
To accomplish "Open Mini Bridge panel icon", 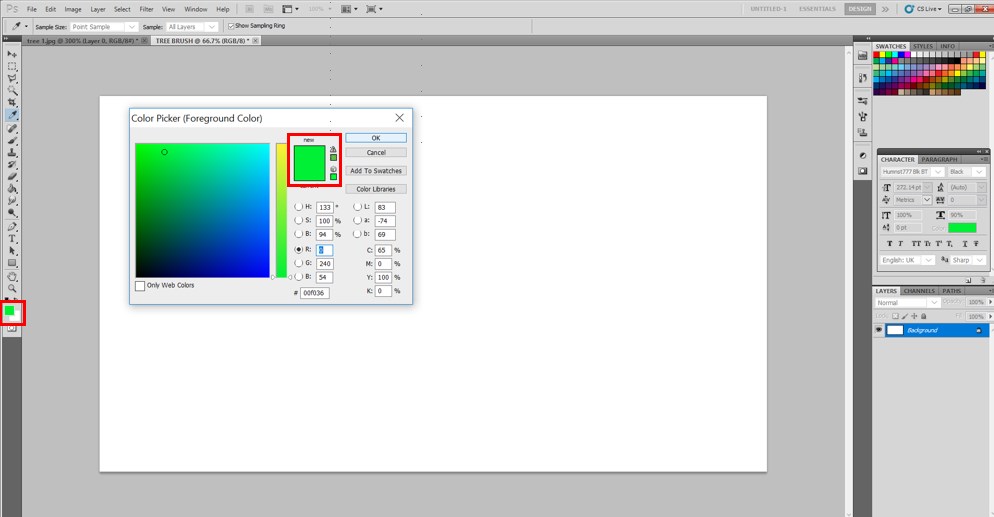I will 862,56.
